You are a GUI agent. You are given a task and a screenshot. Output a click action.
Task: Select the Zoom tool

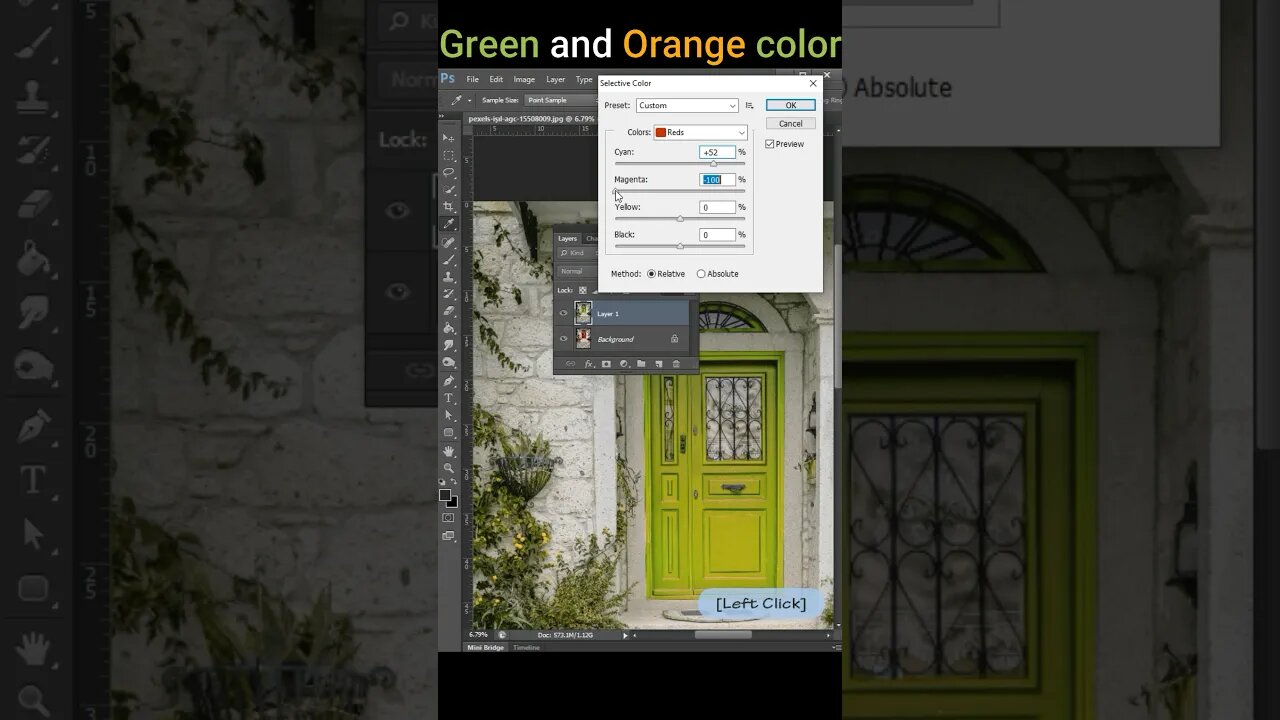449,468
